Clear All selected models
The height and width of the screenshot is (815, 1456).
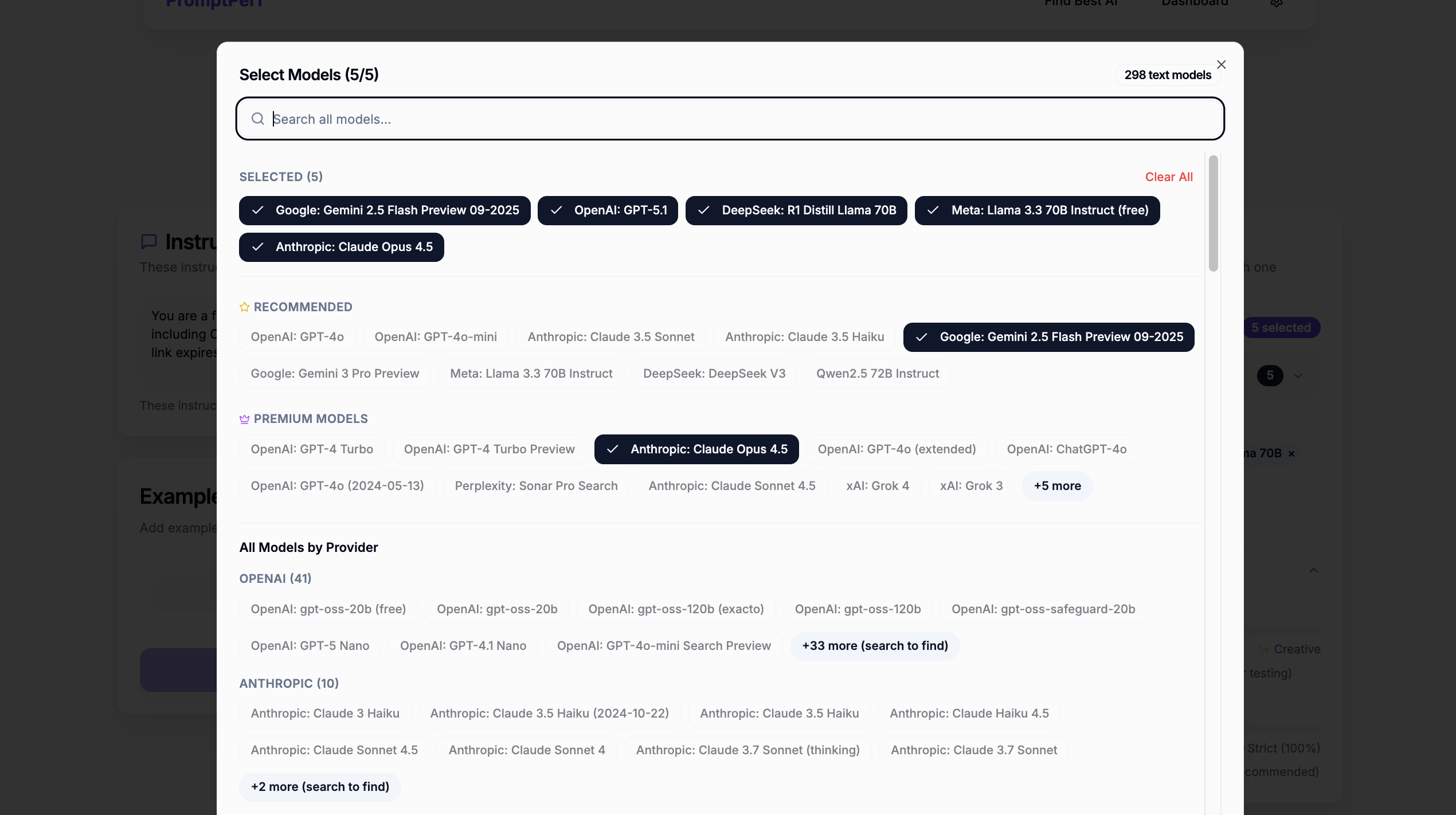[x=1169, y=177]
